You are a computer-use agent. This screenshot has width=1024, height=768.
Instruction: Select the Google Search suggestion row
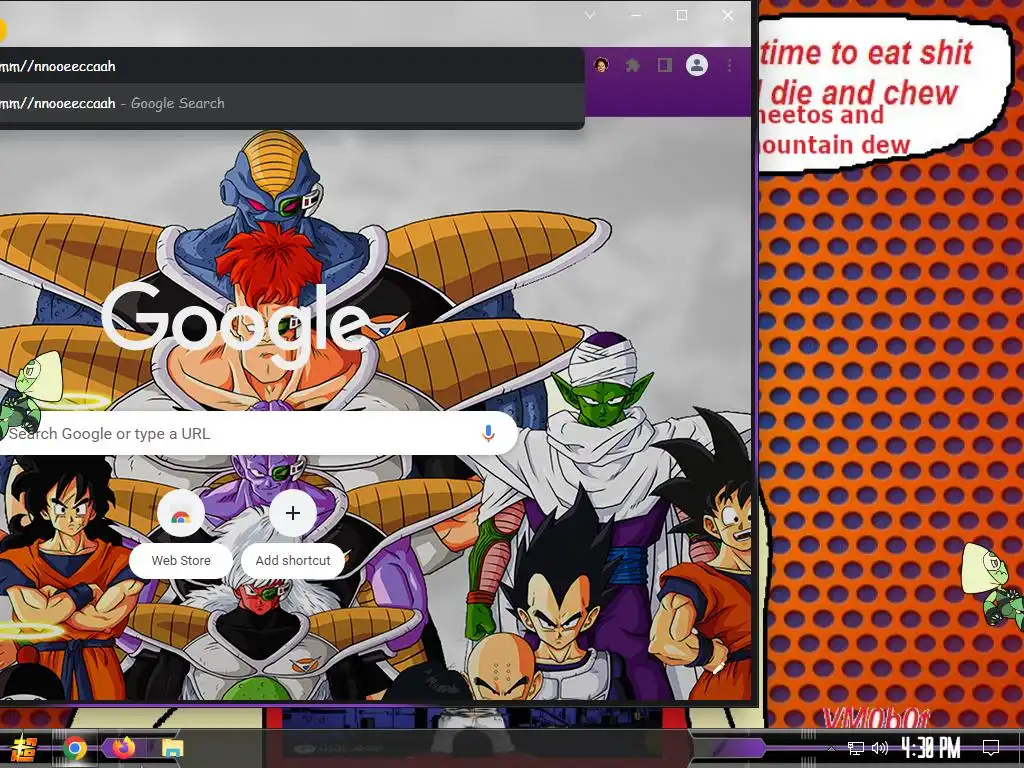point(291,103)
